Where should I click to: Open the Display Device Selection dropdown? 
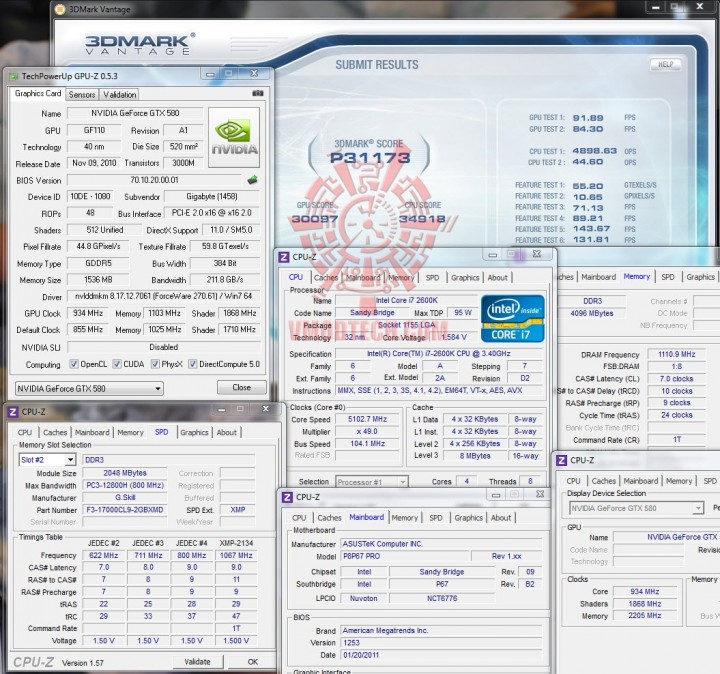click(636, 508)
